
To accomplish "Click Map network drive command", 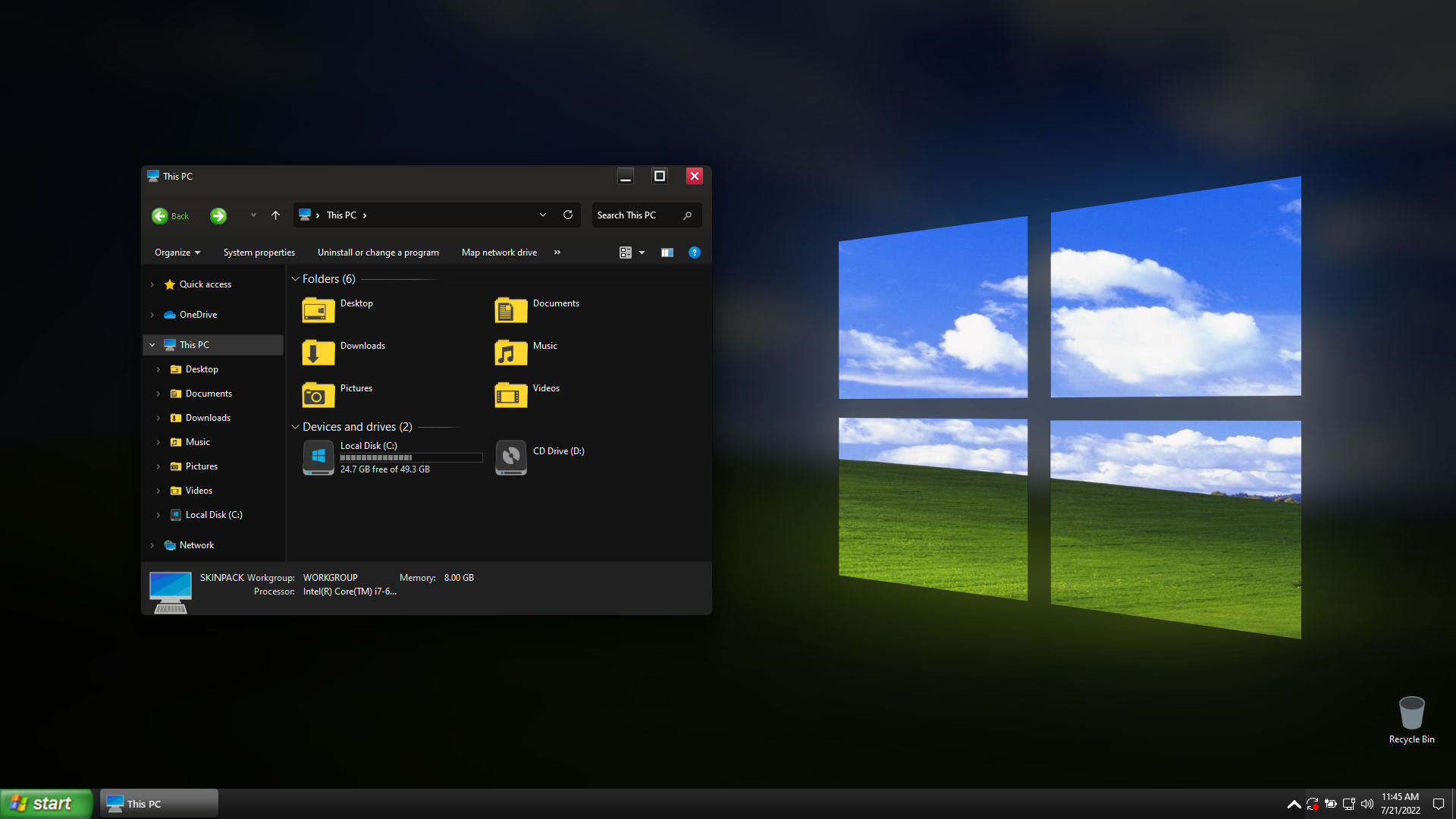I will point(499,253).
